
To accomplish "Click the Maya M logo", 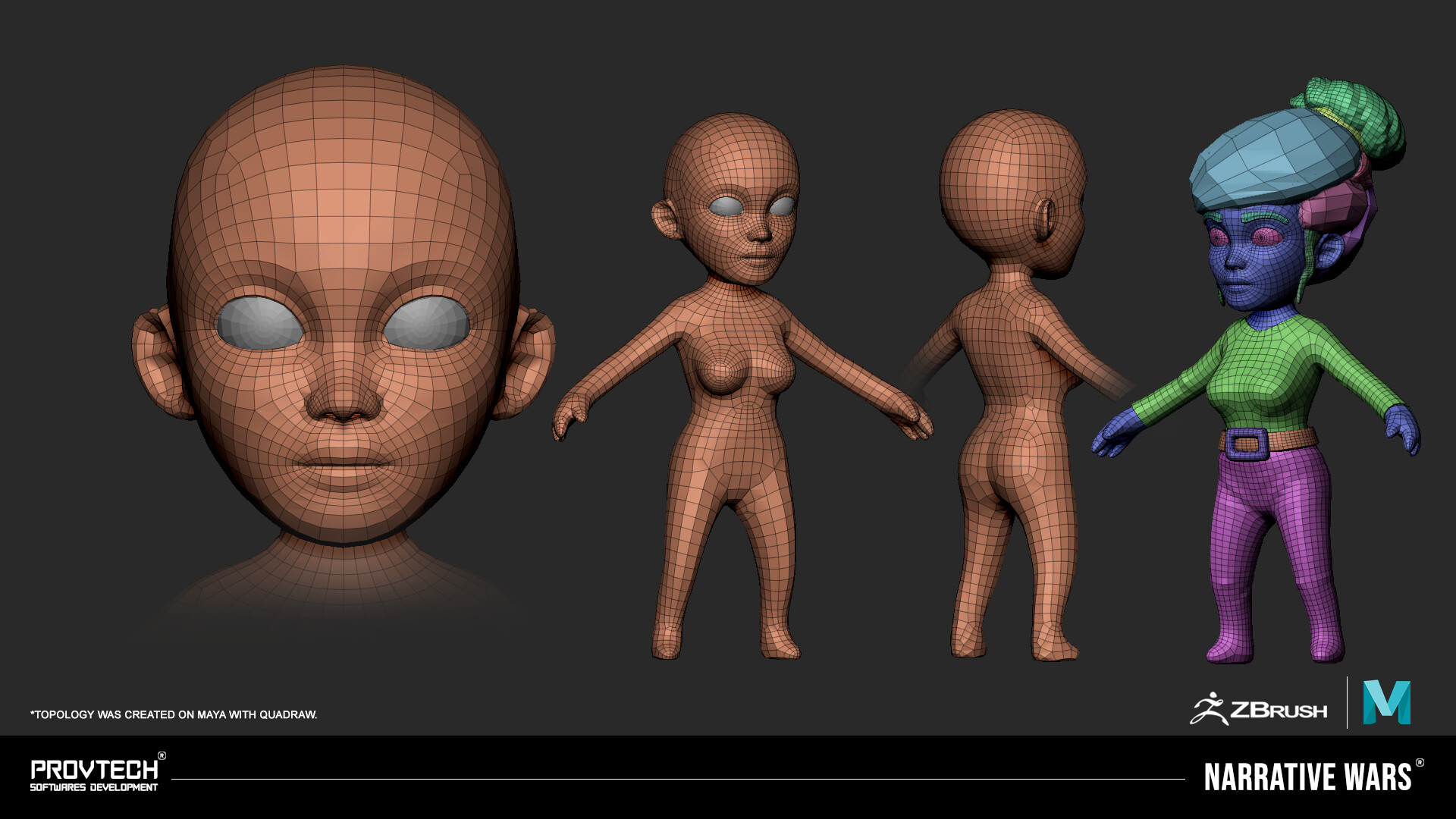I will click(1386, 703).
